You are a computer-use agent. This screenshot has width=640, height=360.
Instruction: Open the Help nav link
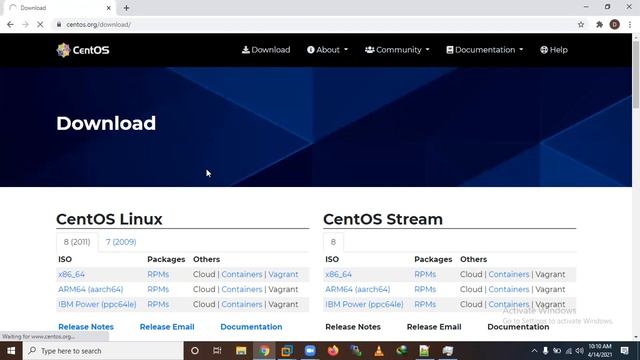click(554, 50)
